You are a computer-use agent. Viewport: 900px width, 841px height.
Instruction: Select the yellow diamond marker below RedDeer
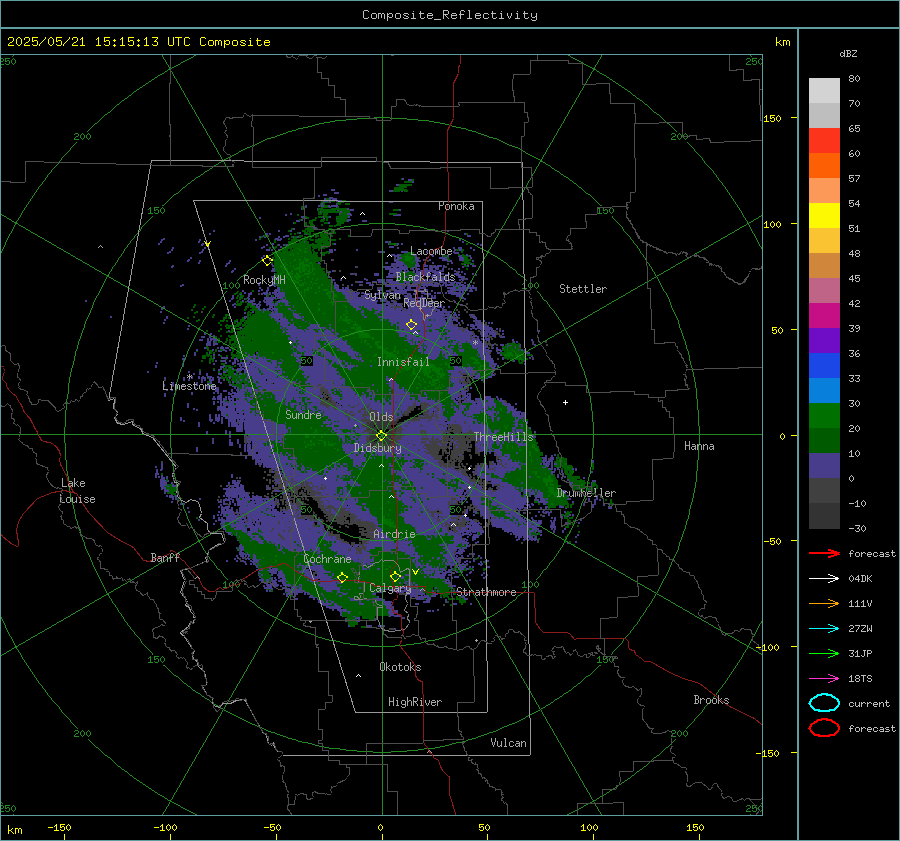point(412,325)
